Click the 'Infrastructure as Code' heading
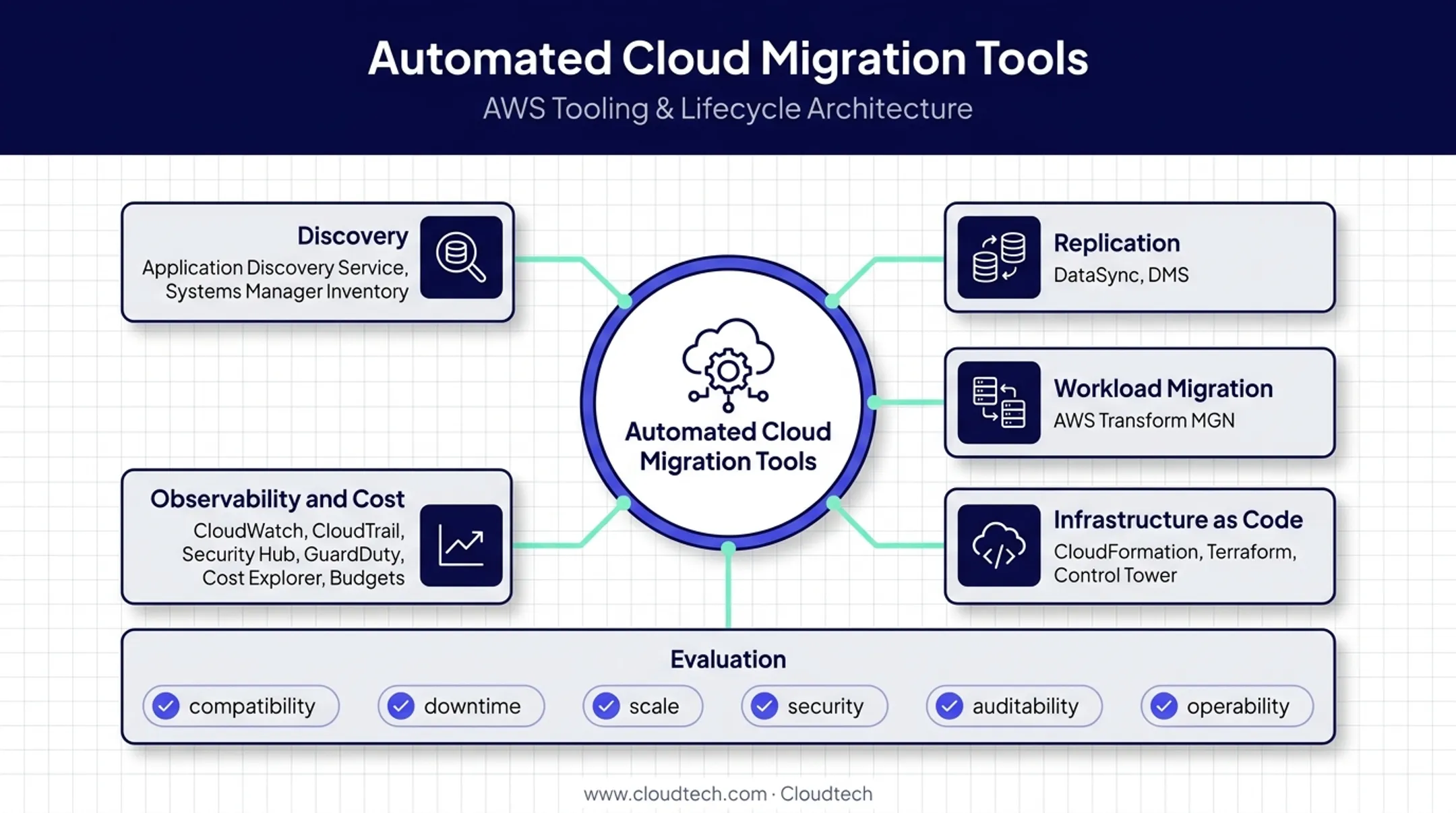The image size is (1456, 813). 1178,520
